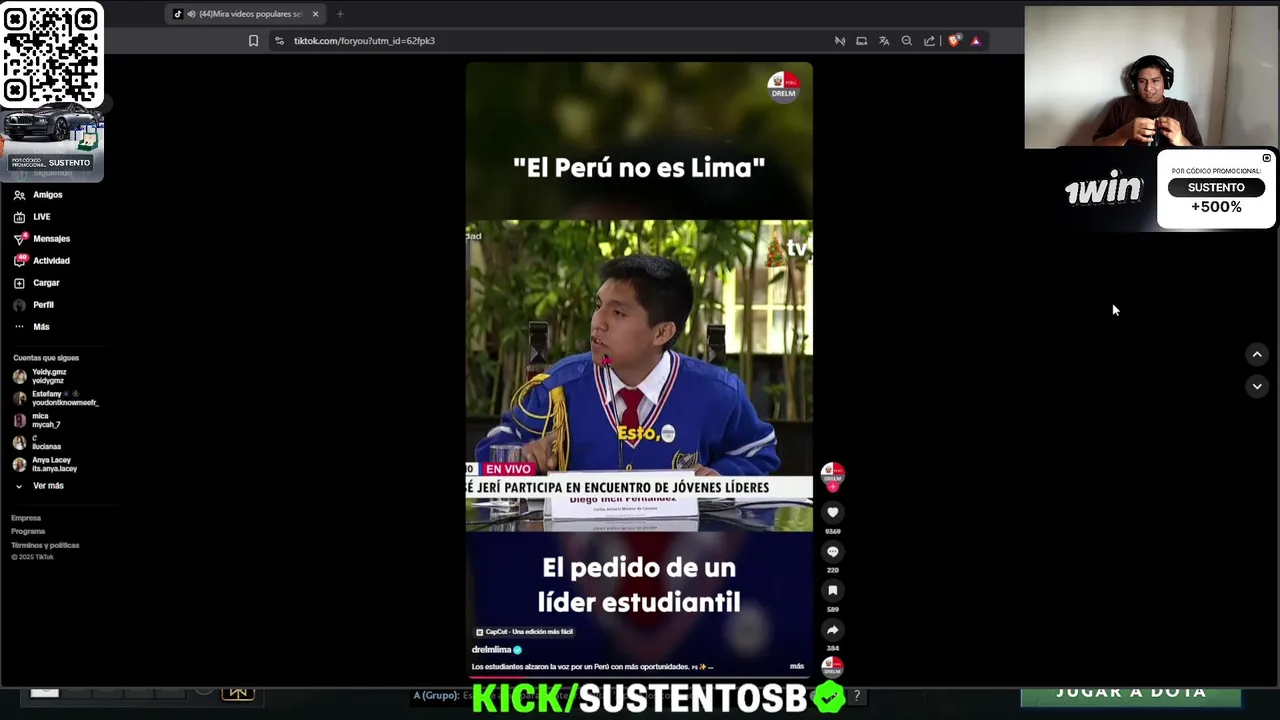Follow DRELM with the red plus badge
Viewport: 1280px width, 720px height.
pyautogui.click(x=832, y=487)
